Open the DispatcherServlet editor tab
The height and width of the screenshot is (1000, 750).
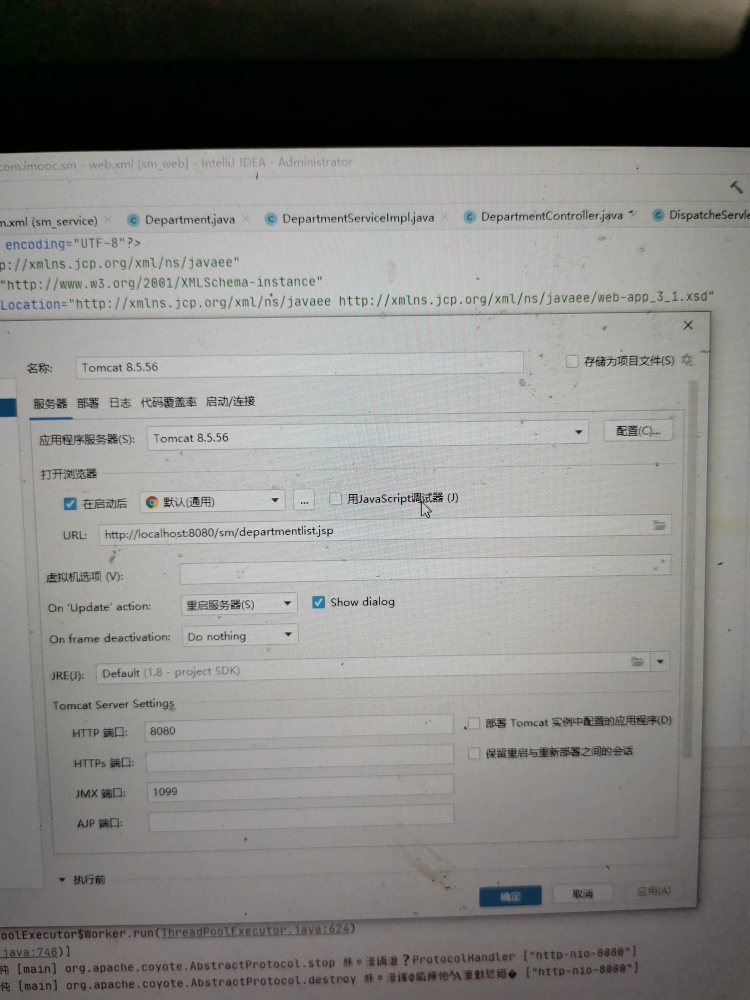700,215
